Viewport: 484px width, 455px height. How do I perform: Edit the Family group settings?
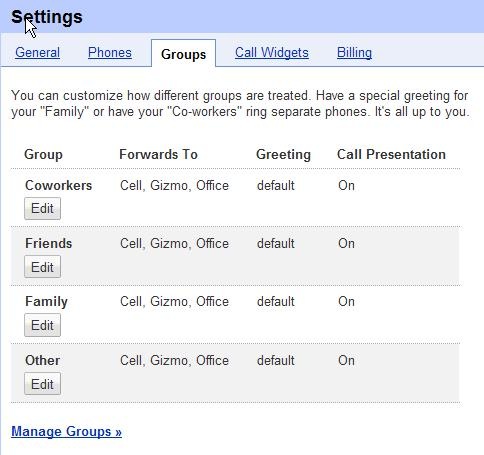42,325
